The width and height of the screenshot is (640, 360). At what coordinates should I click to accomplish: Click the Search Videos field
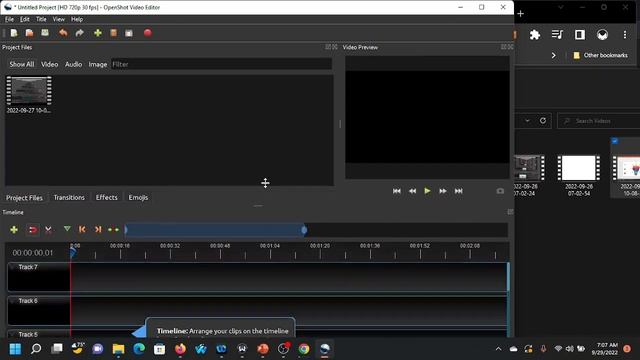point(599,121)
